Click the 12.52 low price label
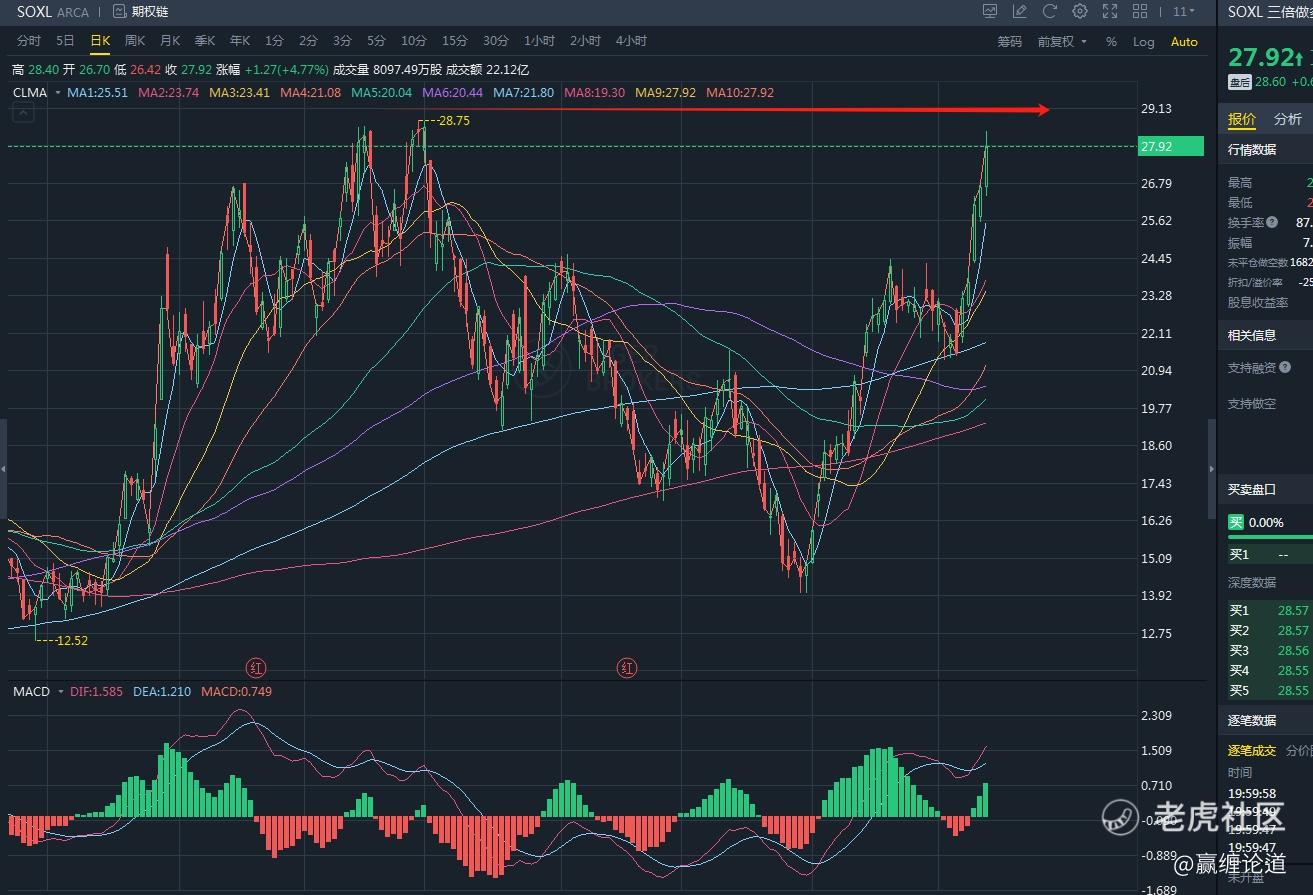 [x=71, y=640]
